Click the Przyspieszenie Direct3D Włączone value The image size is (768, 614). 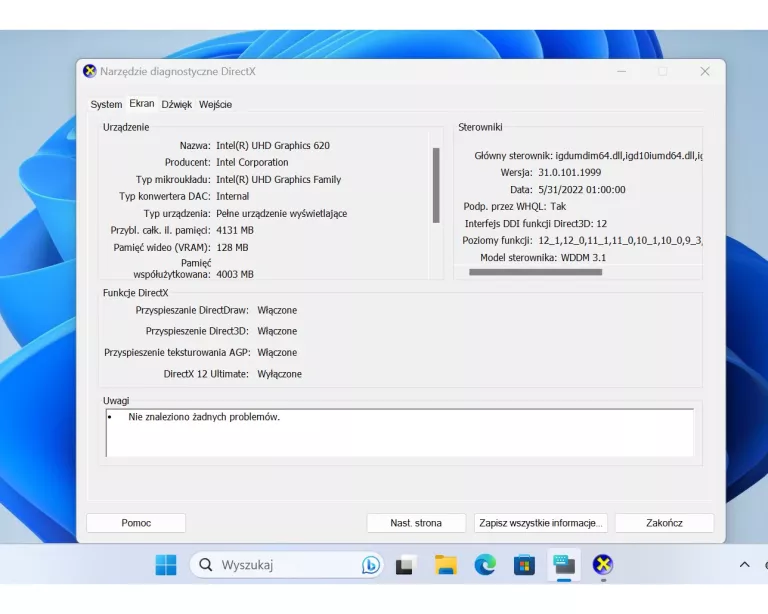[x=277, y=331]
